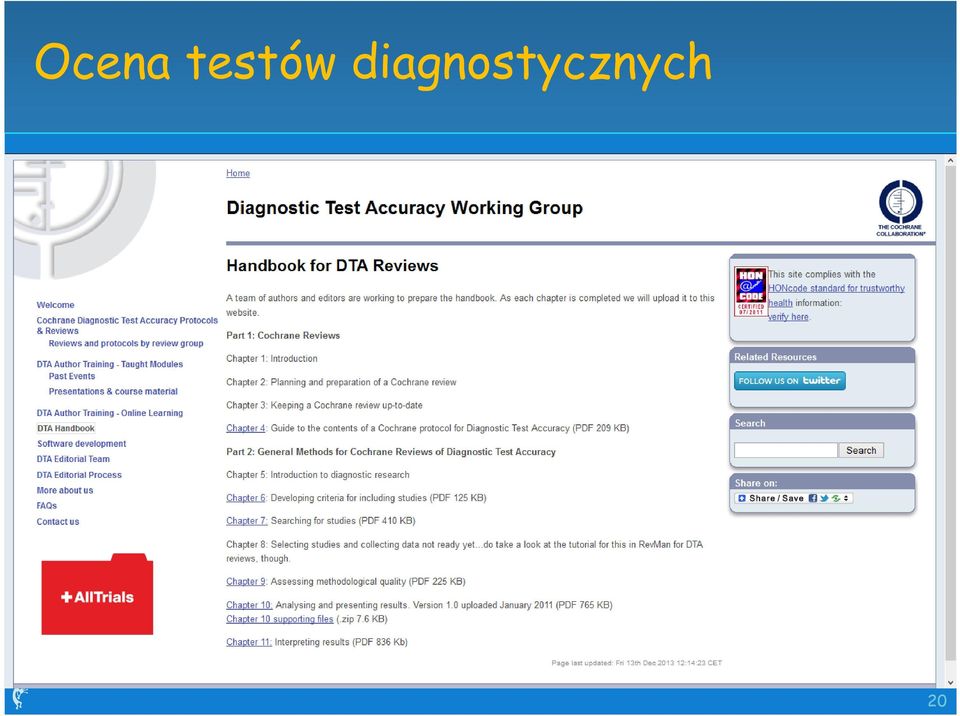Open FAQs sidebar link
960x716 pixels.
coord(47,506)
